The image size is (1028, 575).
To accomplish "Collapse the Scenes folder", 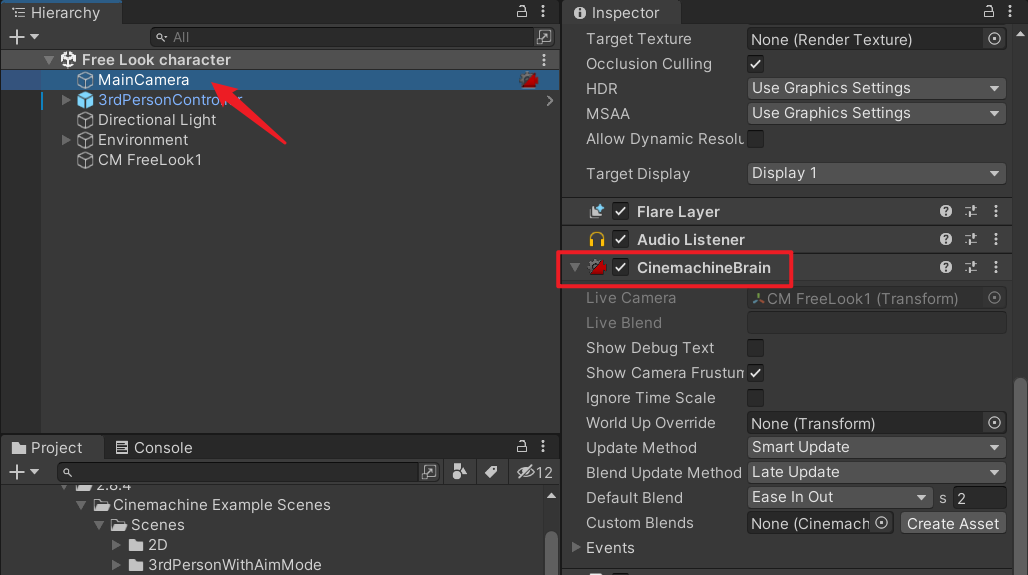I will 99,525.
